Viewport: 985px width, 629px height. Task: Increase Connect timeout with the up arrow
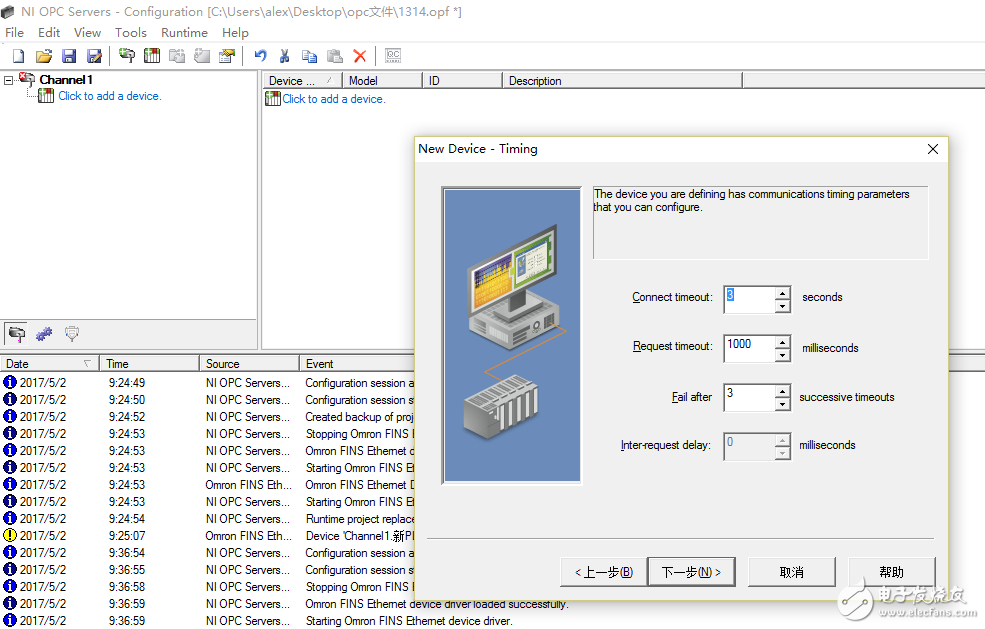(x=782, y=293)
